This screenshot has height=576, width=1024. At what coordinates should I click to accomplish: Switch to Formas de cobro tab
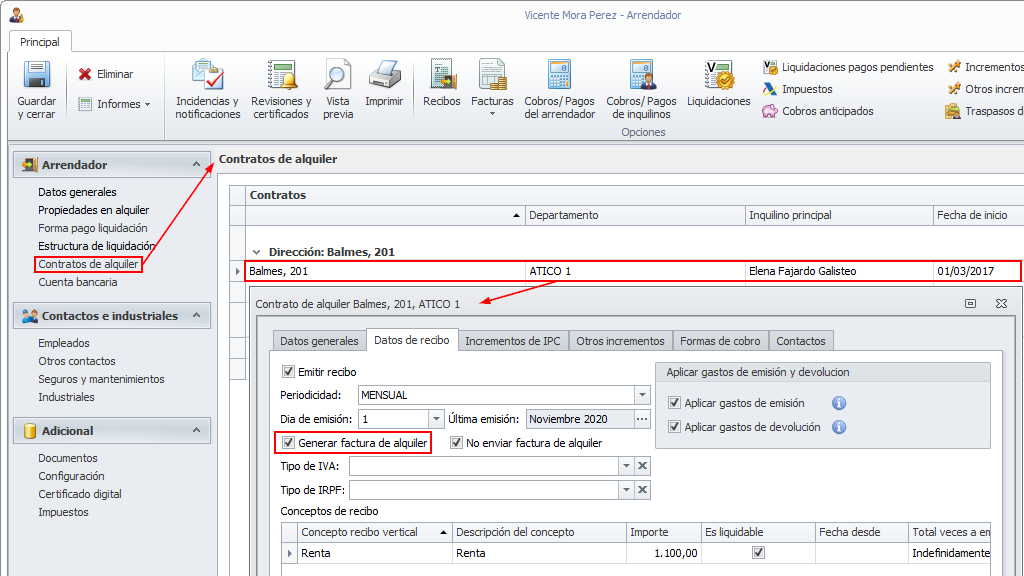720,341
